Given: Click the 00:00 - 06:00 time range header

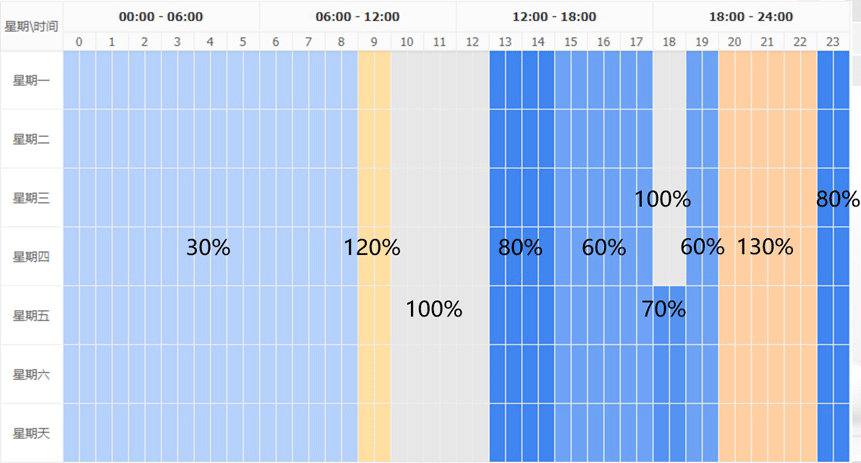Looking at the screenshot, I should point(161,17).
